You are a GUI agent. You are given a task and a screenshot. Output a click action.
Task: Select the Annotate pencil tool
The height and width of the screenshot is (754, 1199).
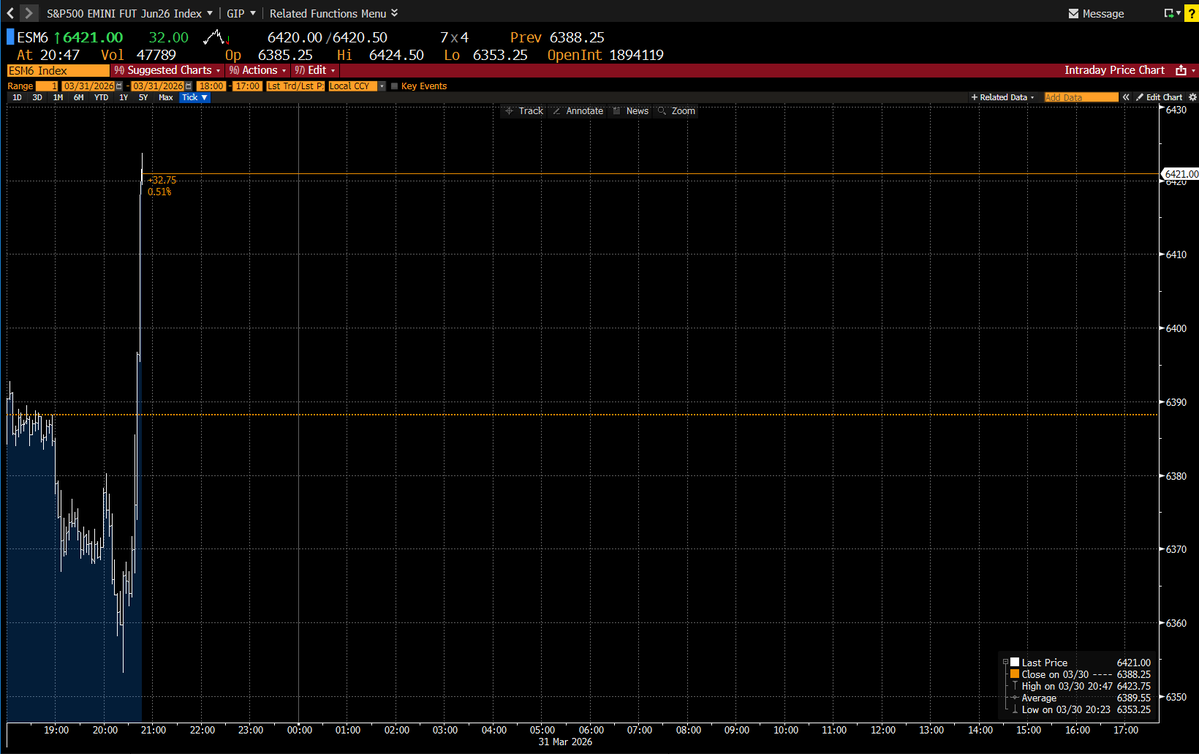[x=577, y=111]
